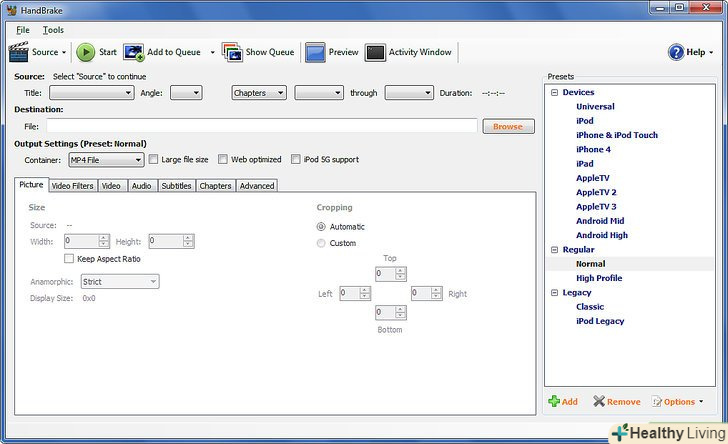
Task: Click the Options label under presets
Action: pyautogui.click(x=679, y=402)
